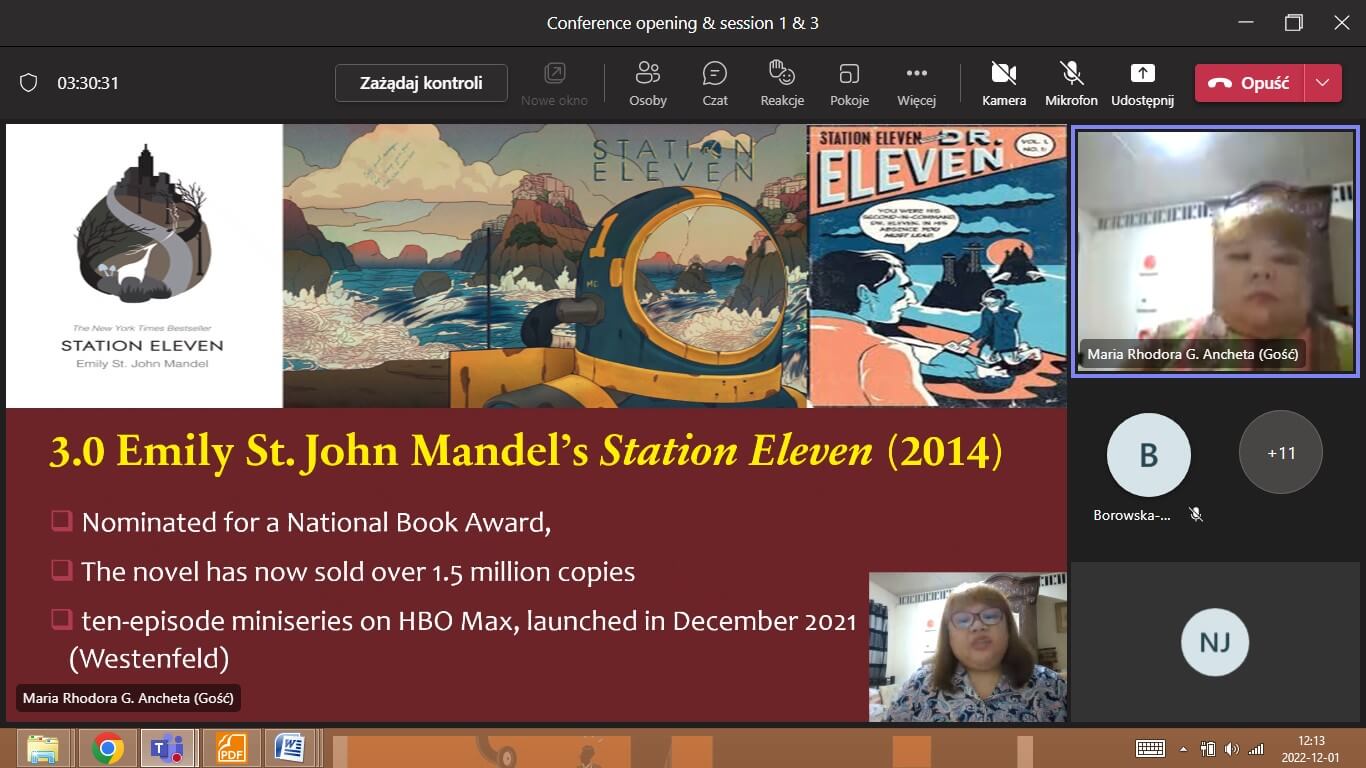Show the +11 additional participants
The image size is (1366, 768).
point(1281,453)
